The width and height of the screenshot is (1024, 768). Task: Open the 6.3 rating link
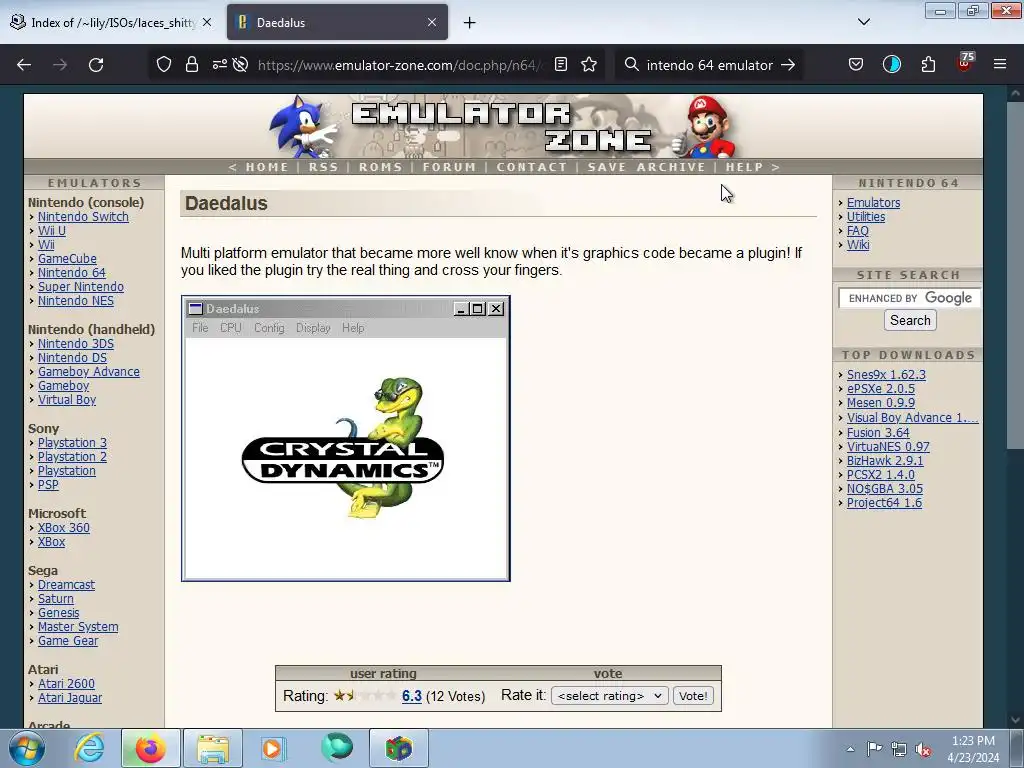click(x=411, y=696)
